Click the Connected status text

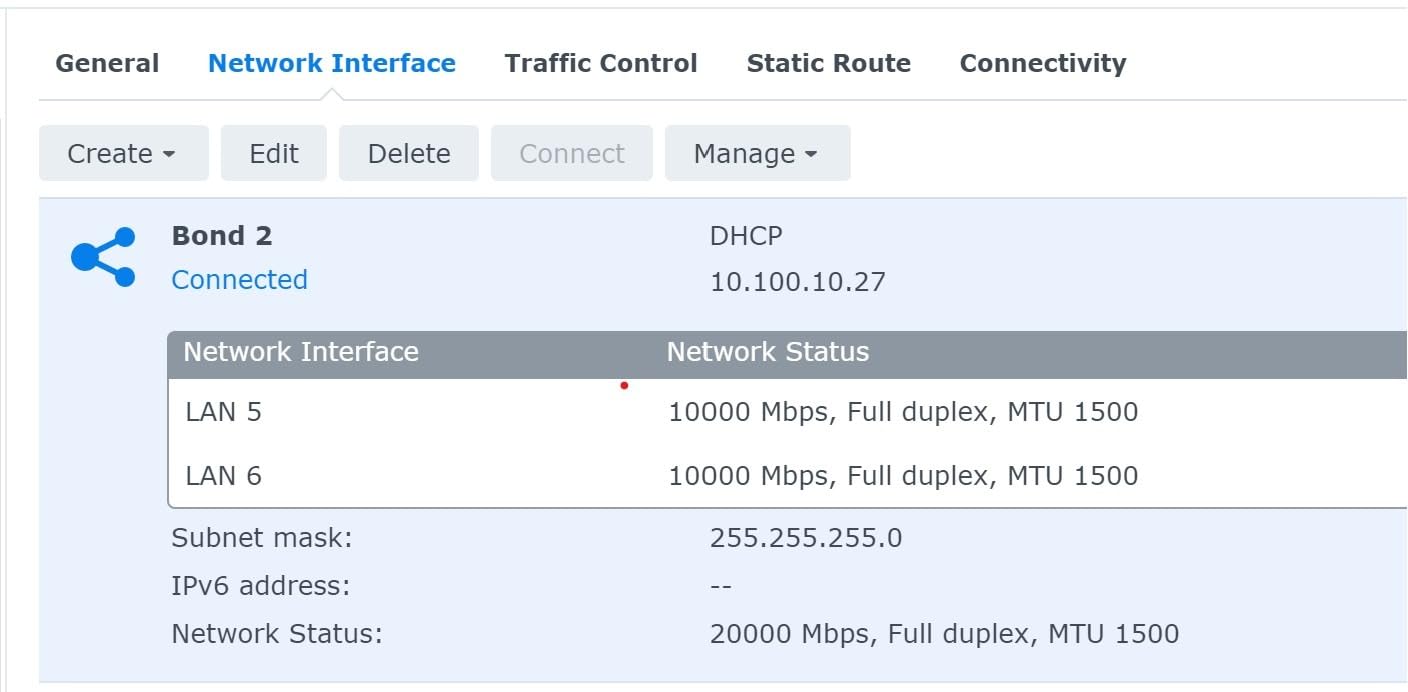point(239,280)
